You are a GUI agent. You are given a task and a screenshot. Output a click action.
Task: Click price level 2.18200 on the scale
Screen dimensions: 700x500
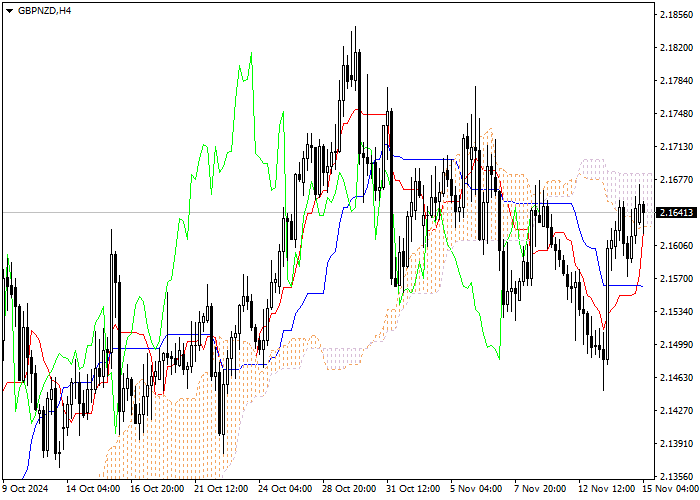[677, 48]
